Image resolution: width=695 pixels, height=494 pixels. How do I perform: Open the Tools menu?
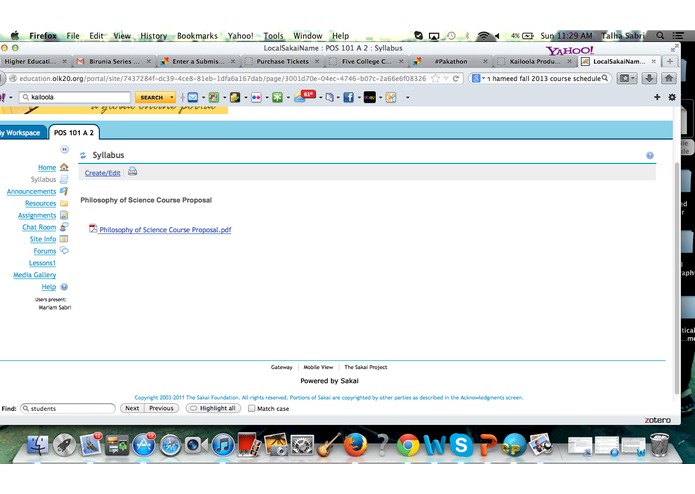point(273,36)
